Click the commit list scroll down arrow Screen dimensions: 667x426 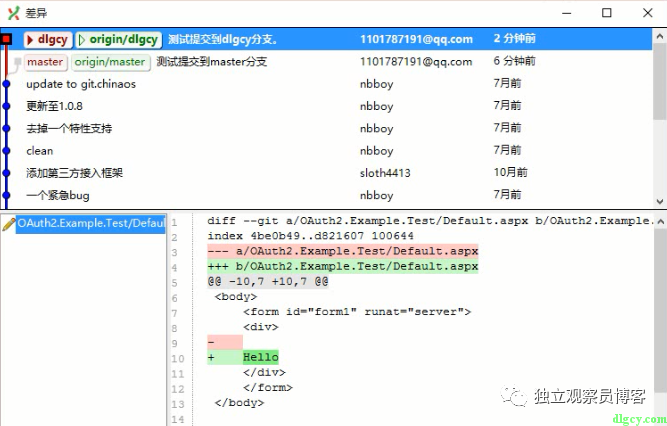click(660, 201)
